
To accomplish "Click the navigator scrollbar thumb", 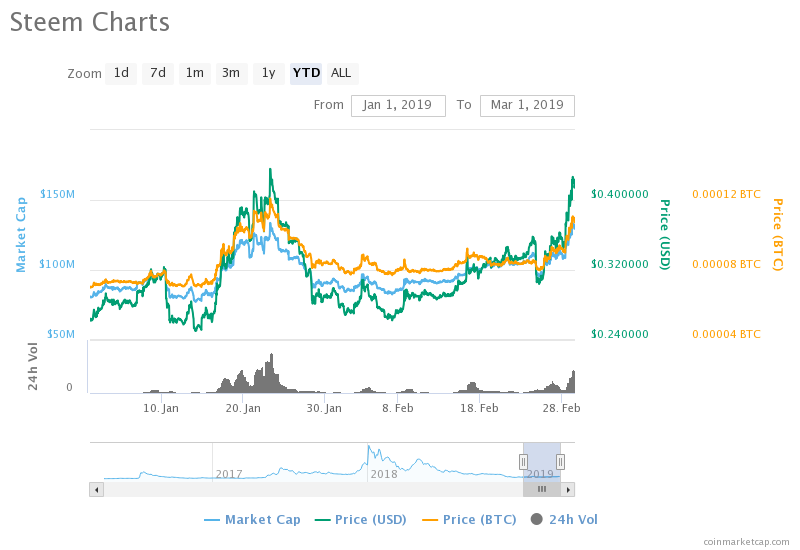I will point(542,490).
